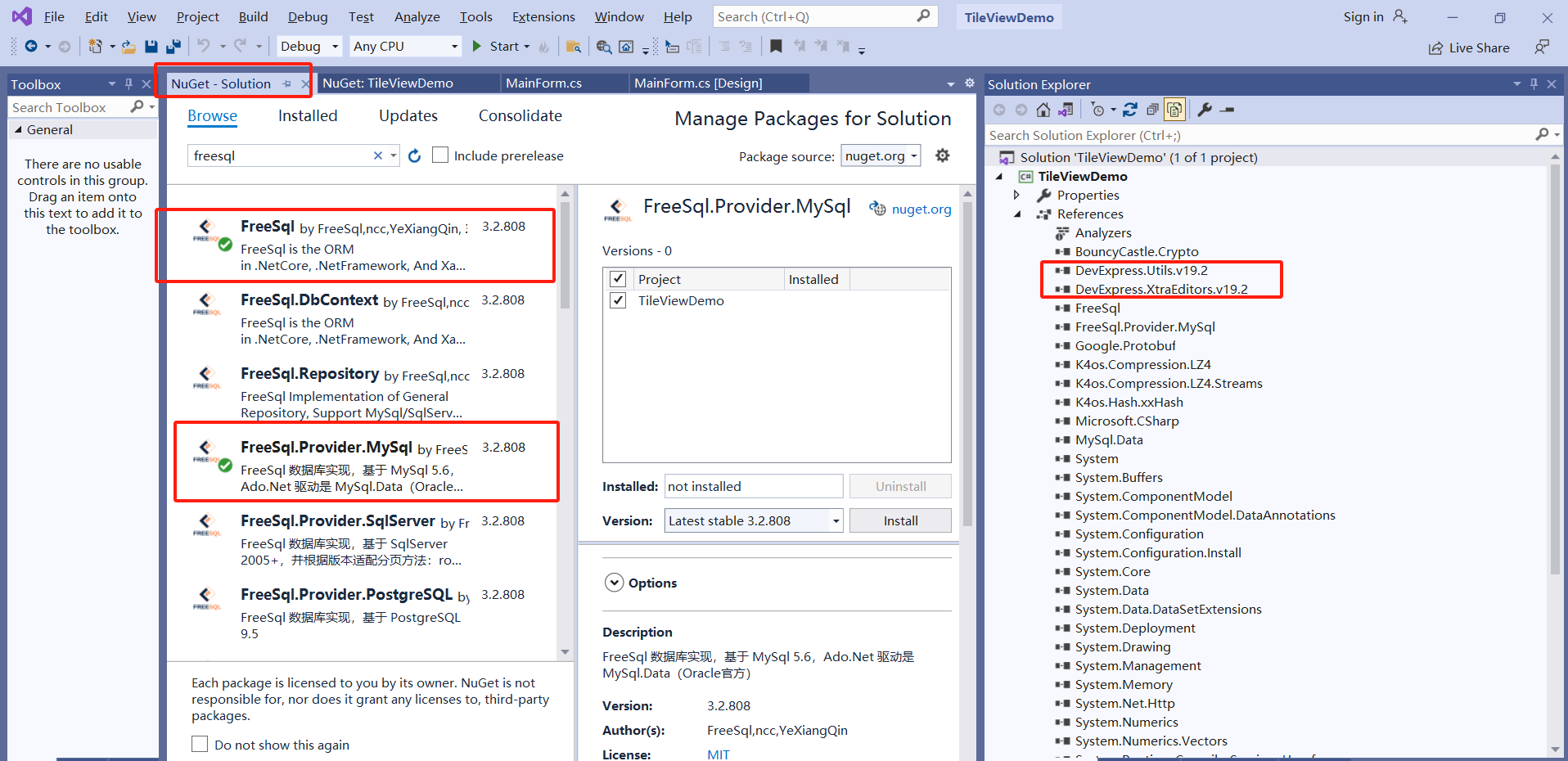Image resolution: width=1568 pixels, height=761 pixels.
Task: Open the MIT license link
Action: pyautogui.click(x=719, y=754)
